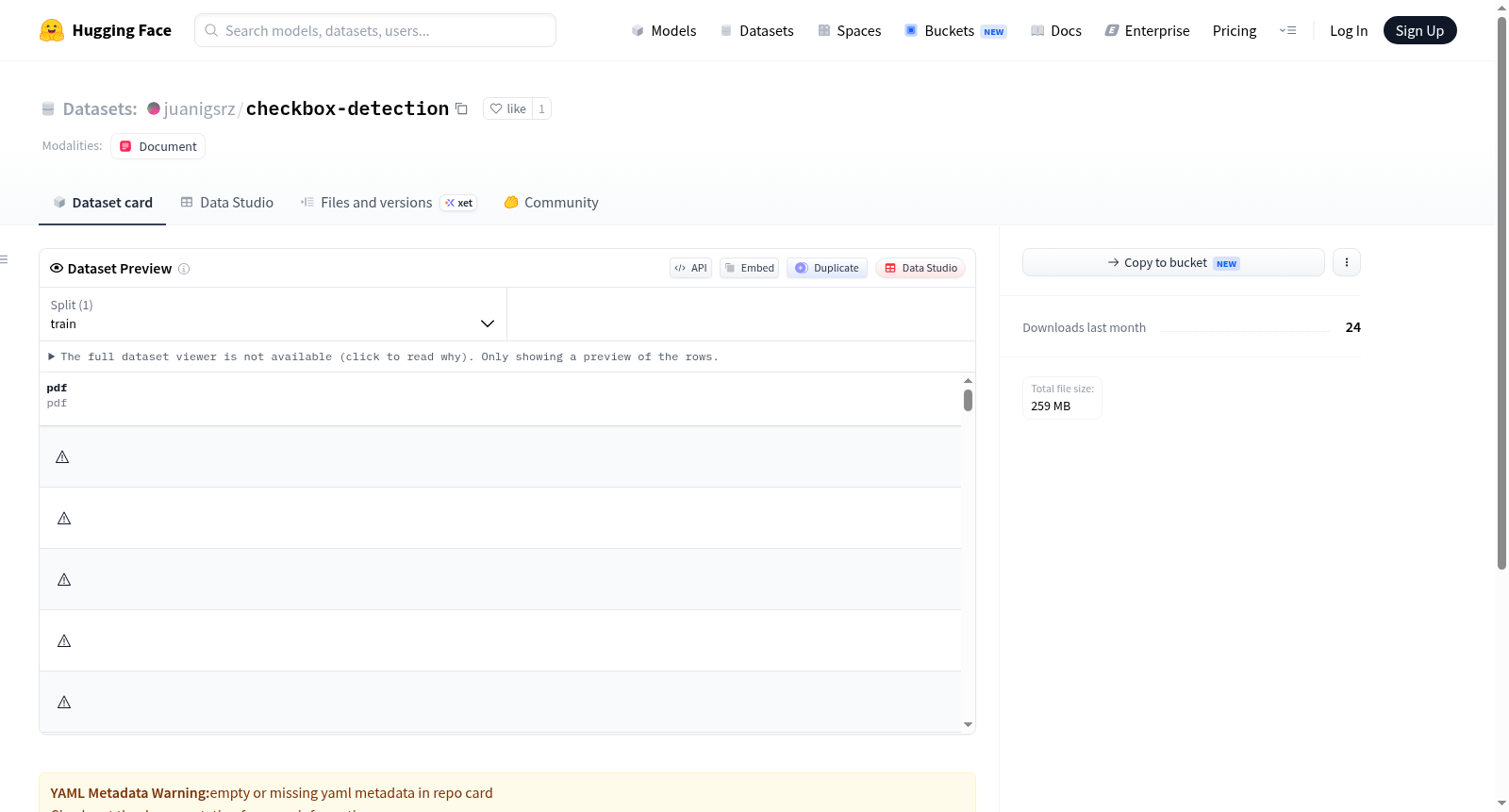This screenshot has height=812, width=1509.
Task: Click the Sign Up button
Action: pyautogui.click(x=1420, y=30)
